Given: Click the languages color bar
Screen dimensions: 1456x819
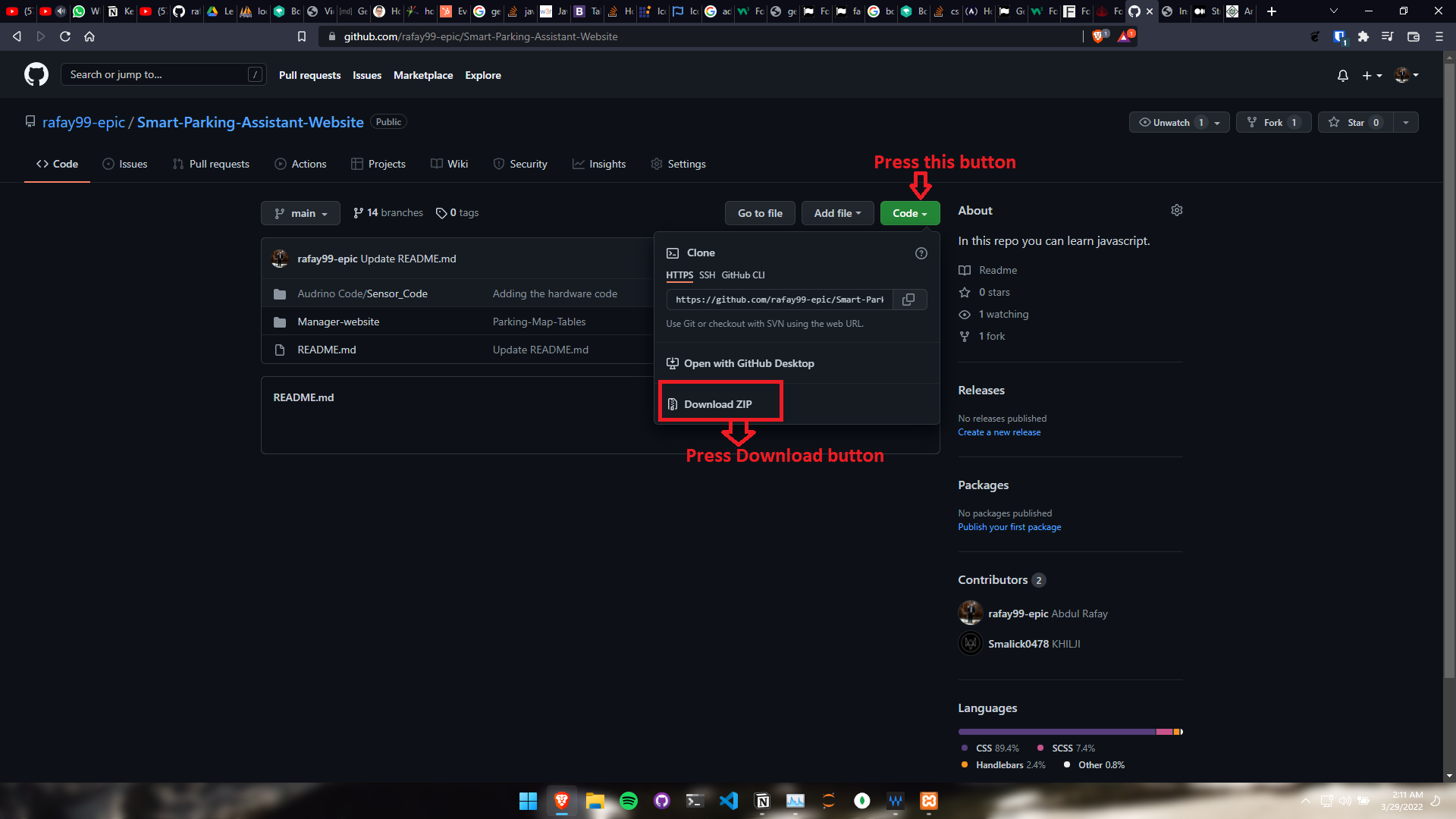Looking at the screenshot, I should (x=1070, y=732).
